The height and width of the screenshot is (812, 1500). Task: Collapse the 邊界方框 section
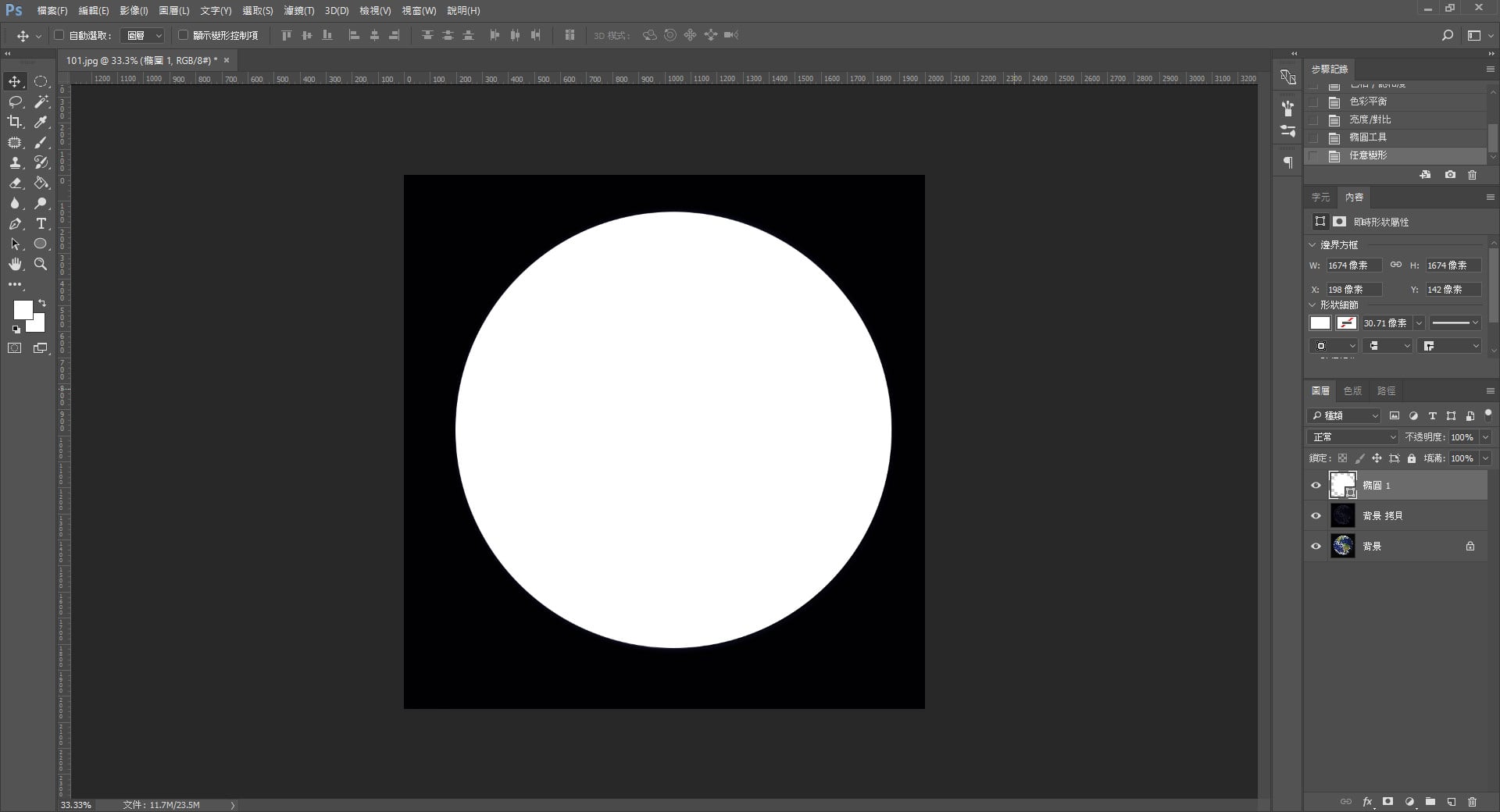pyautogui.click(x=1312, y=245)
